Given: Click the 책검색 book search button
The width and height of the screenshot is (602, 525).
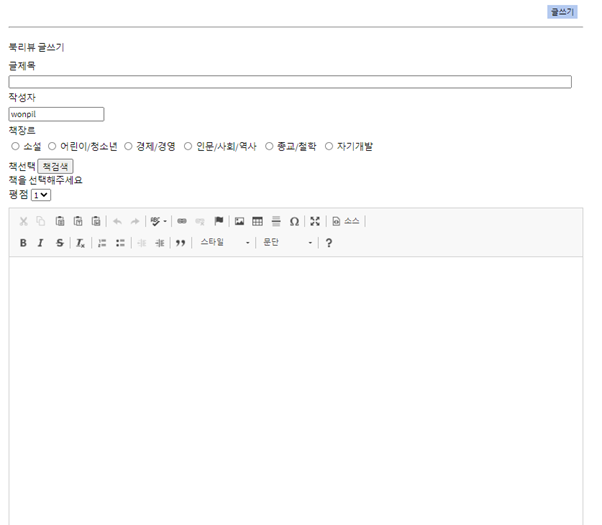Looking at the screenshot, I should [x=55, y=167].
